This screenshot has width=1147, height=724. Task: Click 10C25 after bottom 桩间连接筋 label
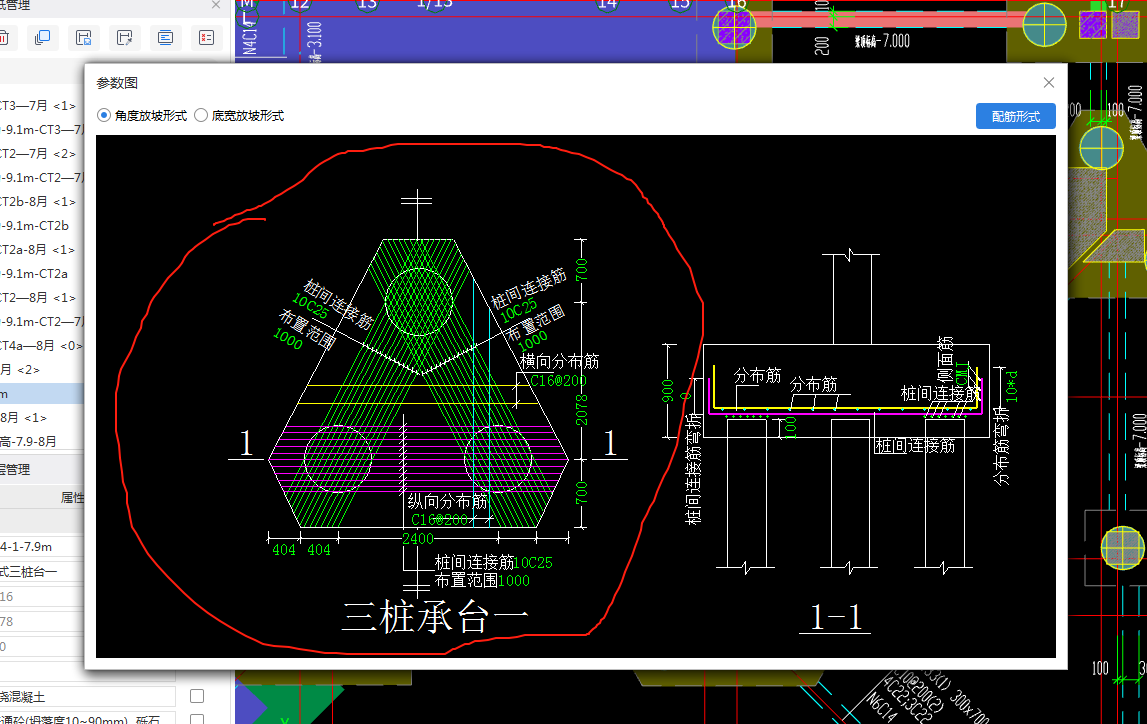(x=533, y=563)
